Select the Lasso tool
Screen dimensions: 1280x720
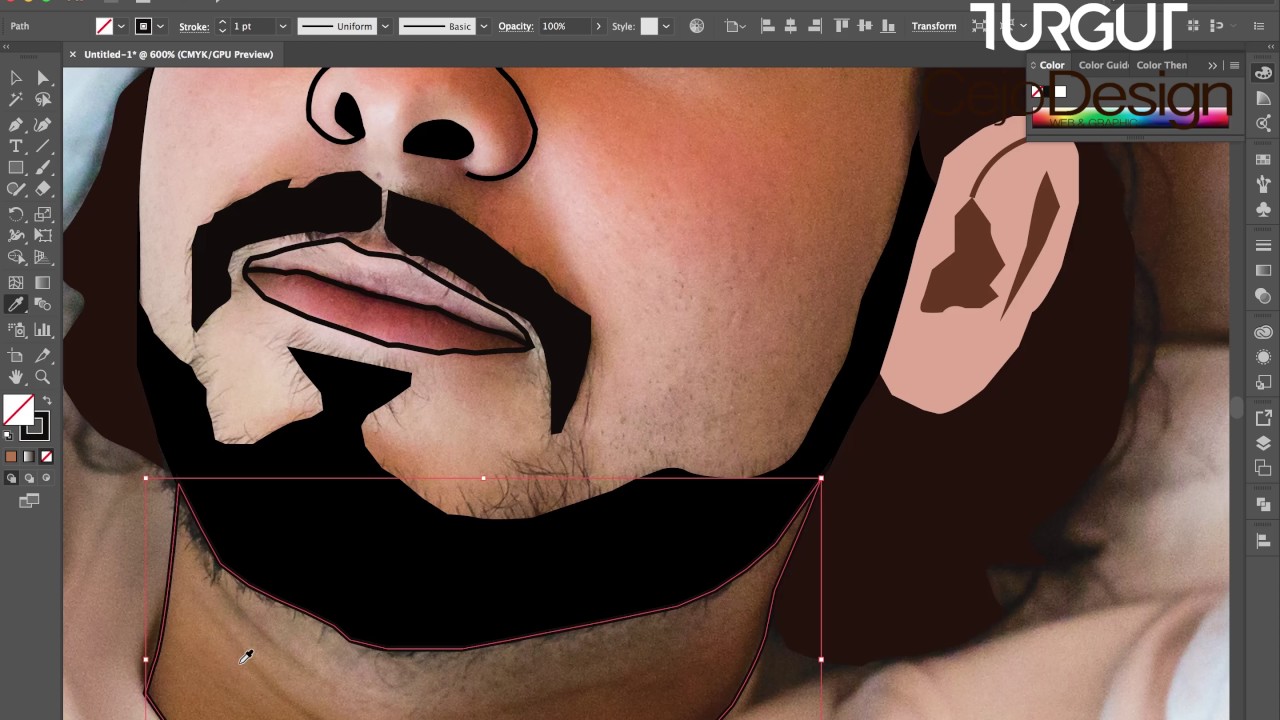(43, 100)
